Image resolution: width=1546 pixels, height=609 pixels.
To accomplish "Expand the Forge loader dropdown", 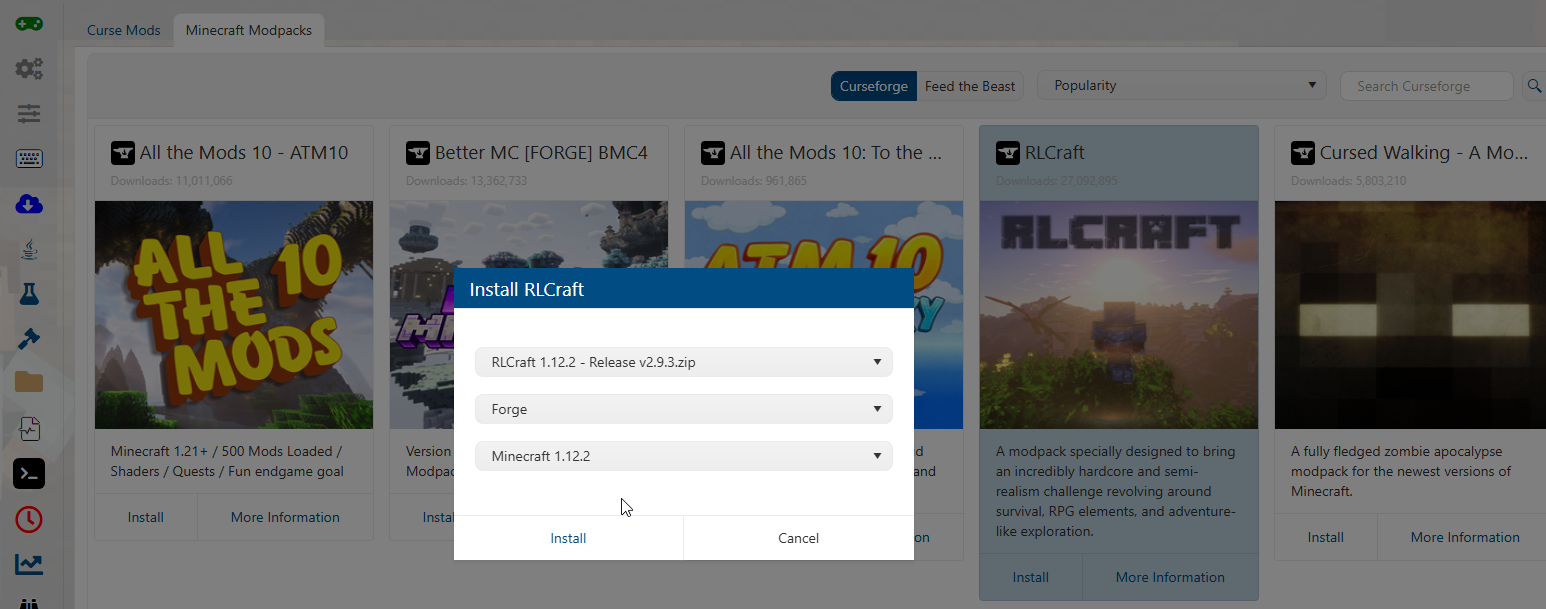I will tap(683, 409).
